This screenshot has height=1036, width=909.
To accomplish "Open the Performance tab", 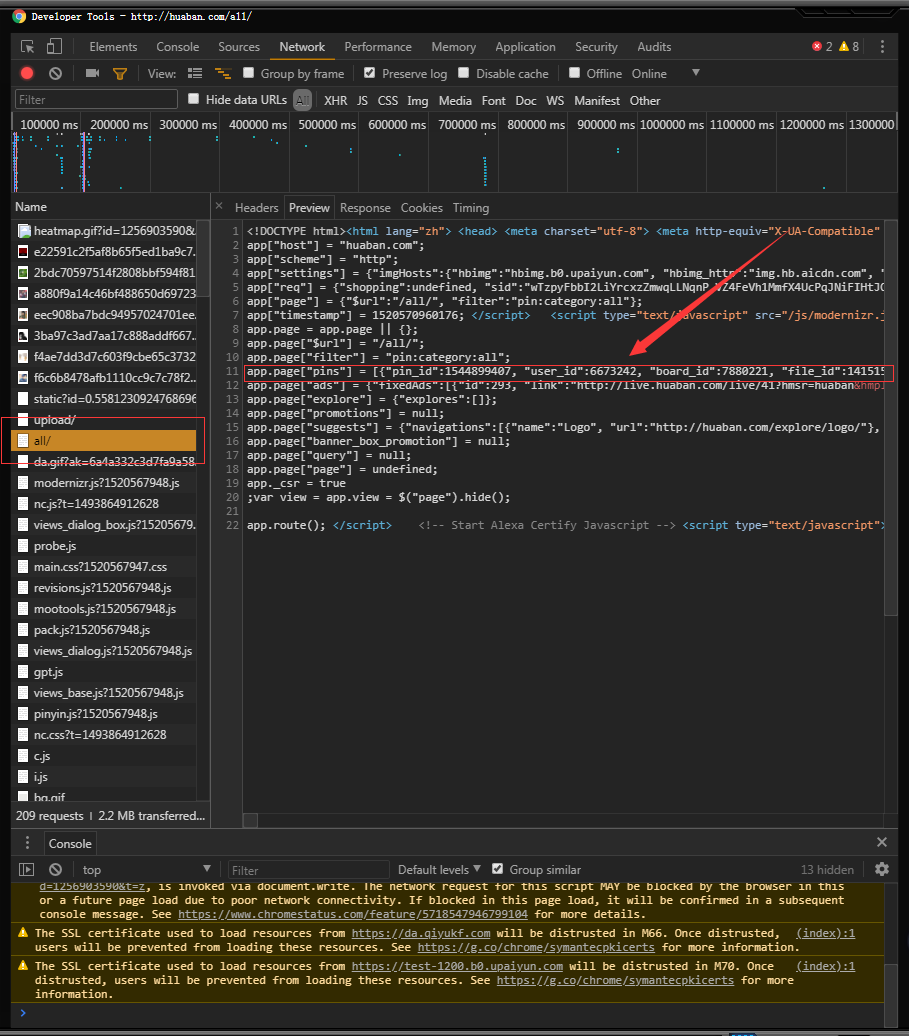I will point(378,47).
